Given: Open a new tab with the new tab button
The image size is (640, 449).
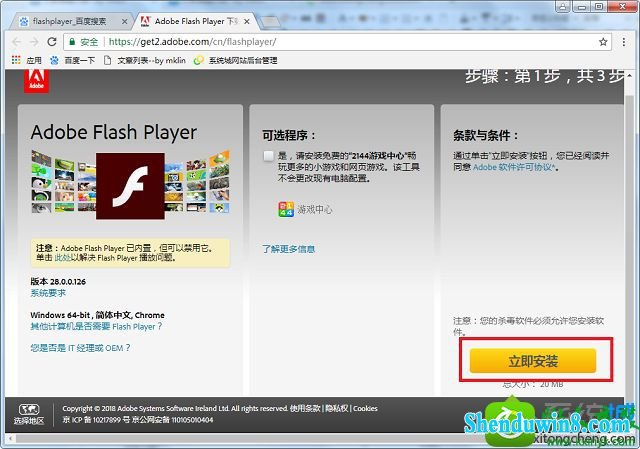Looking at the screenshot, I should [269, 21].
